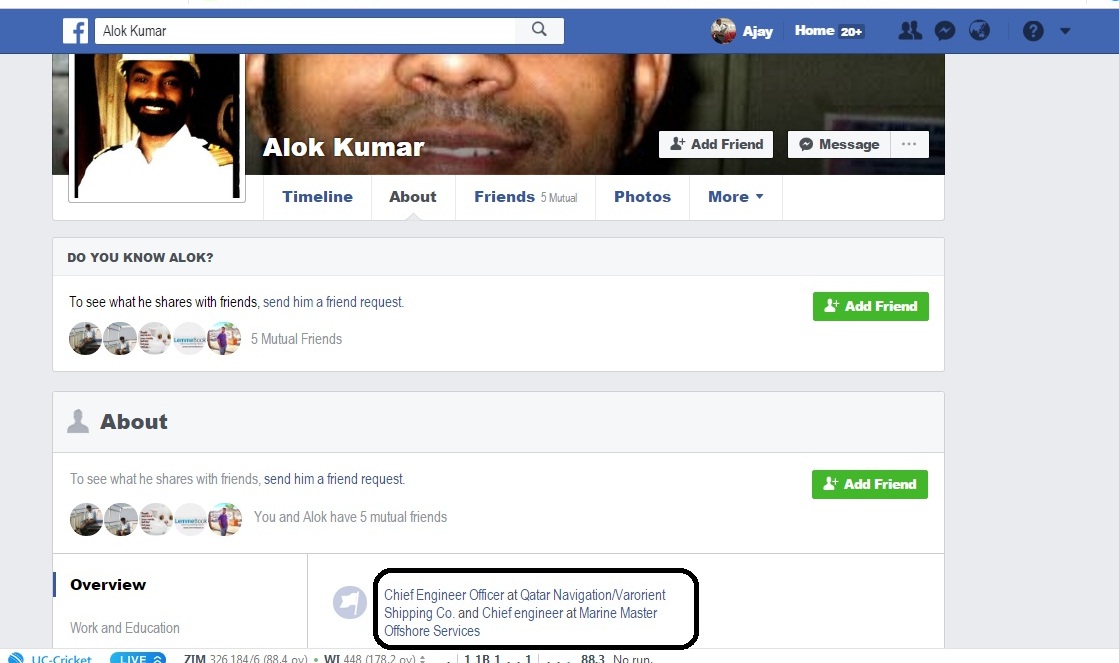Click Add Friend on the cover photo

pos(716,144)
